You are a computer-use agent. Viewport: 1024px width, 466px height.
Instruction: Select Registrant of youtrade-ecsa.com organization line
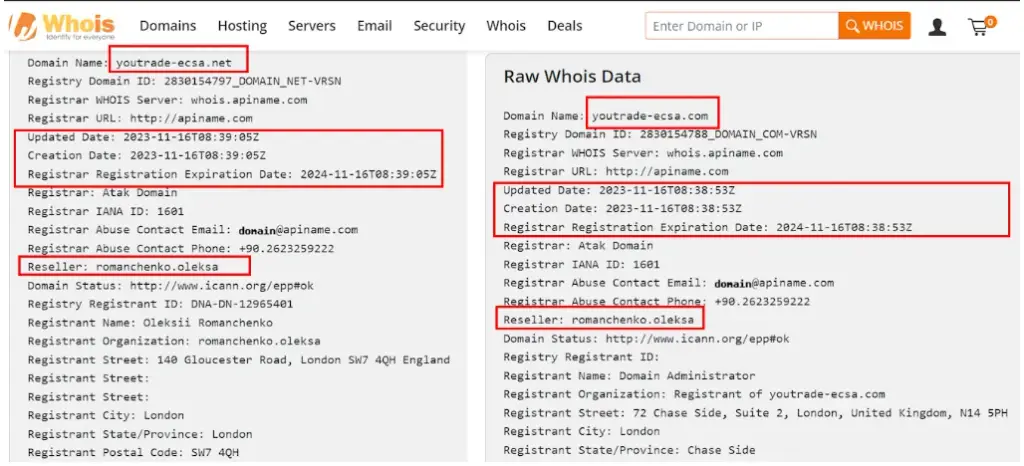click(694, 394)
